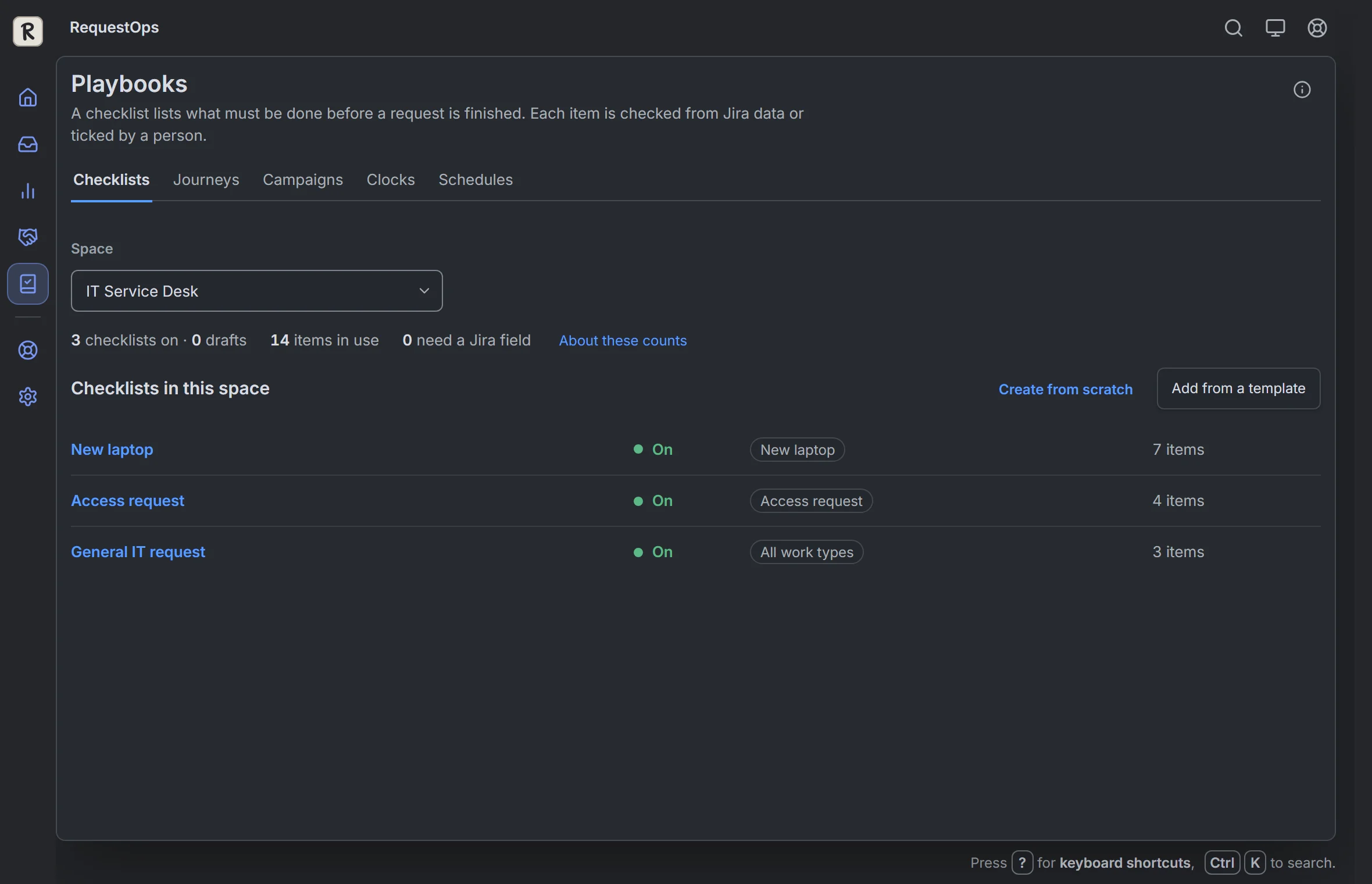This screenshot has width=1372, height=884.
Task: Open About these counts link
Action: pos(623,340)
